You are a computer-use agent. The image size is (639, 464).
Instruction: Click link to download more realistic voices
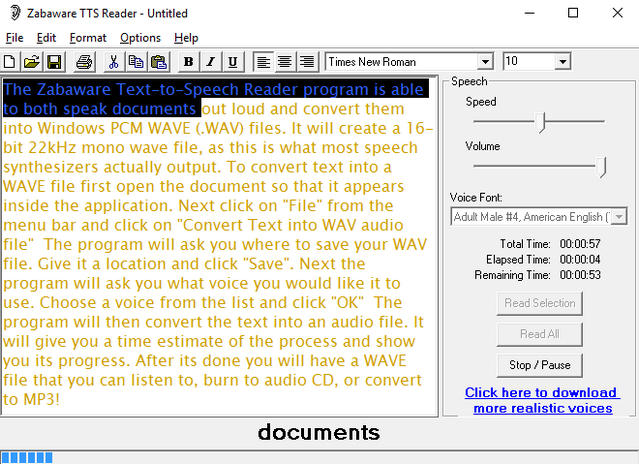[542, 400]
